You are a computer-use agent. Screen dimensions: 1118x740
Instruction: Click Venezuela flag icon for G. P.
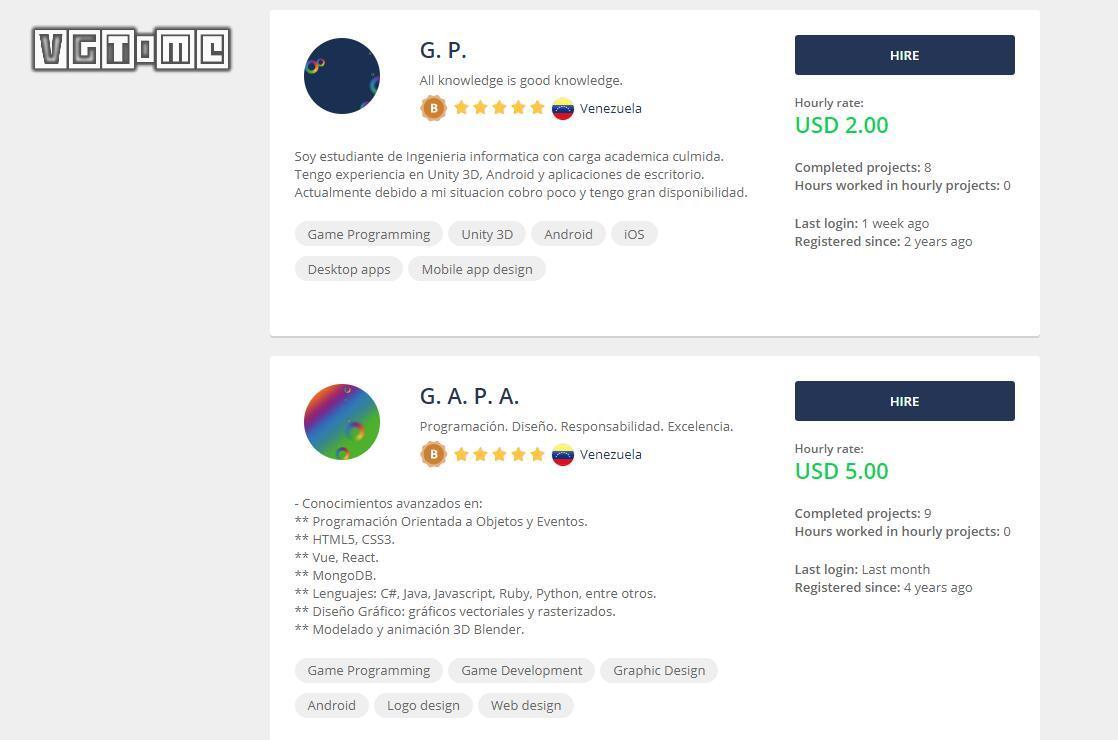[563, 108]
